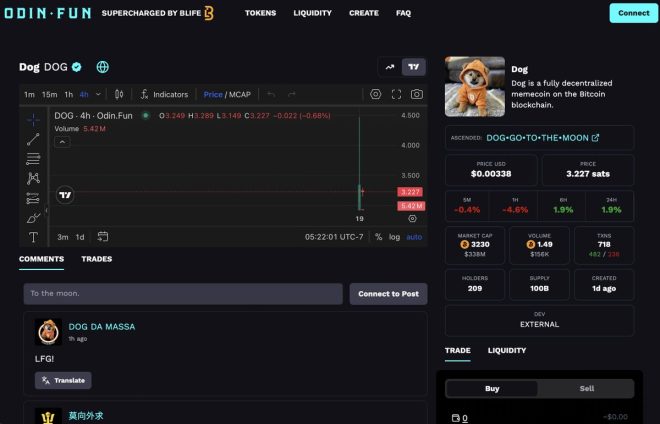660x424 pixels.
Task: Select the Buy option
Action: click(x=492, y=389)
